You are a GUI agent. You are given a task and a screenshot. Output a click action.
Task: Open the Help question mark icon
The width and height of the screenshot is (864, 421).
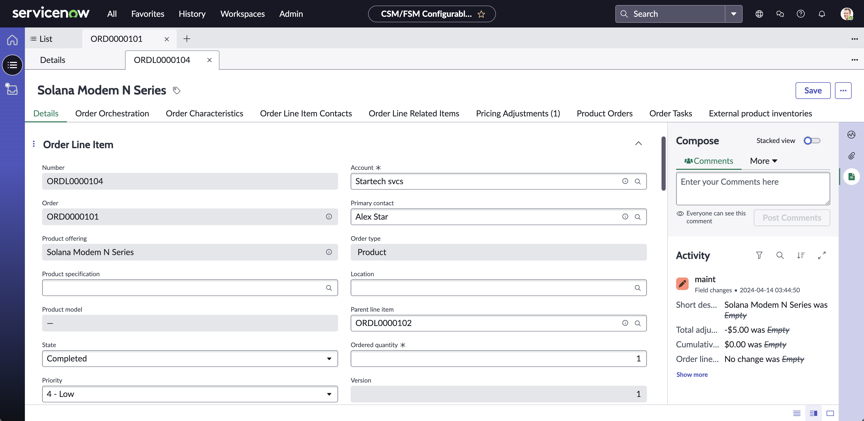(x=801, y=14)
